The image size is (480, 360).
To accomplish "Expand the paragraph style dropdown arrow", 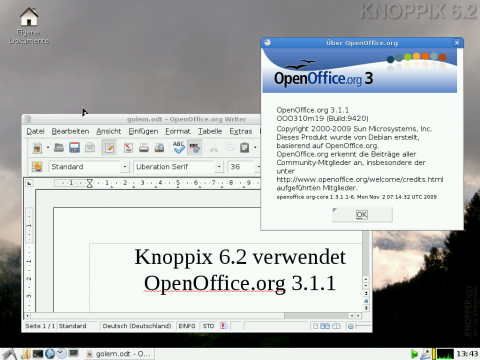I will click(125, 166).
